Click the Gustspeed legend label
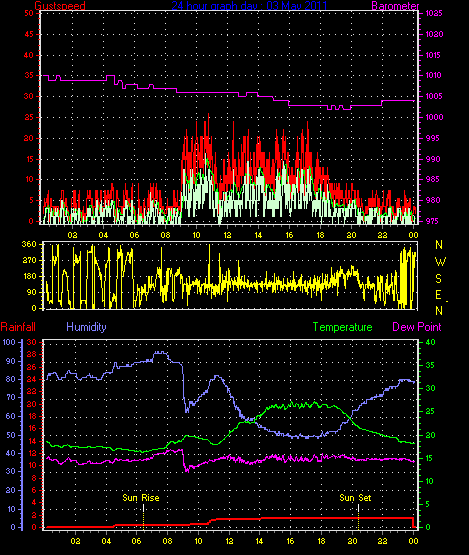469x555 pixels. tap(60, 6)
